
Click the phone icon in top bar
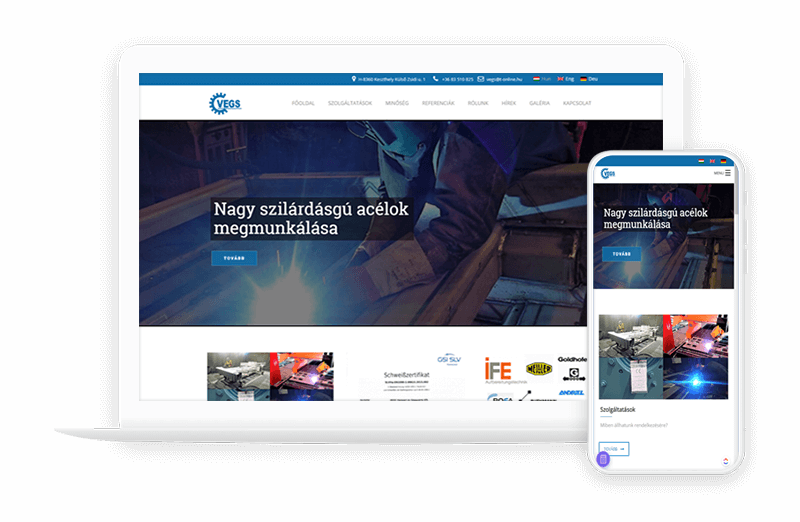pos(436,78)
